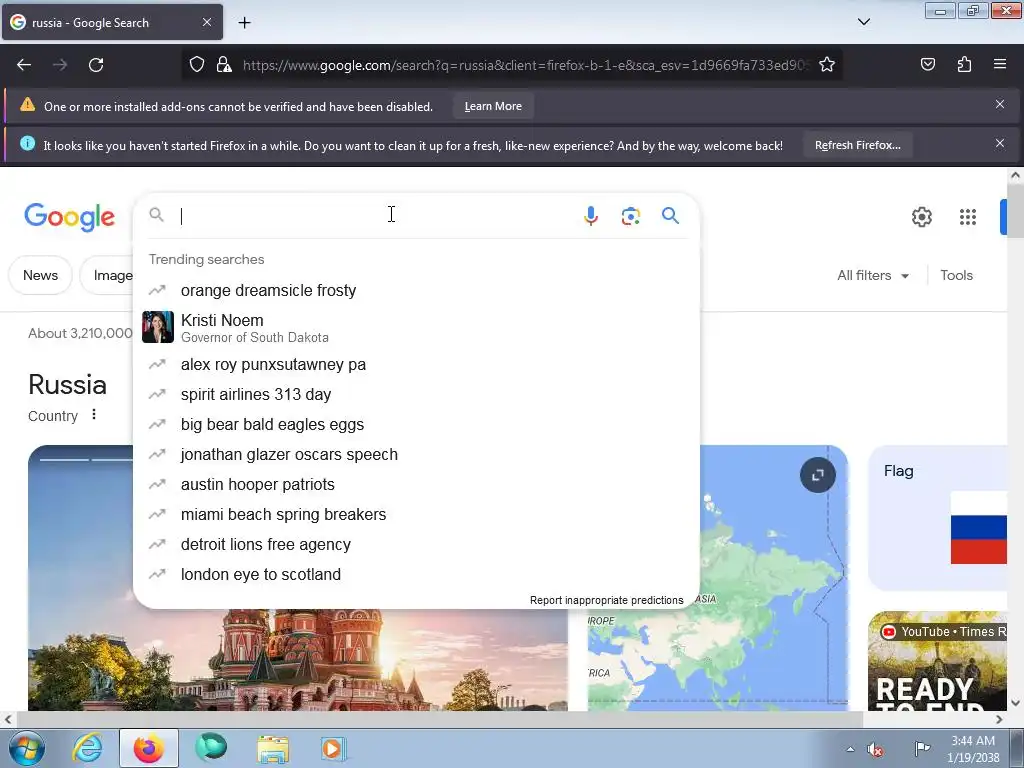Open Windows Explorer folder from taskbar
The width and height of the screenshot is (1024, 768).
(273, 748)
